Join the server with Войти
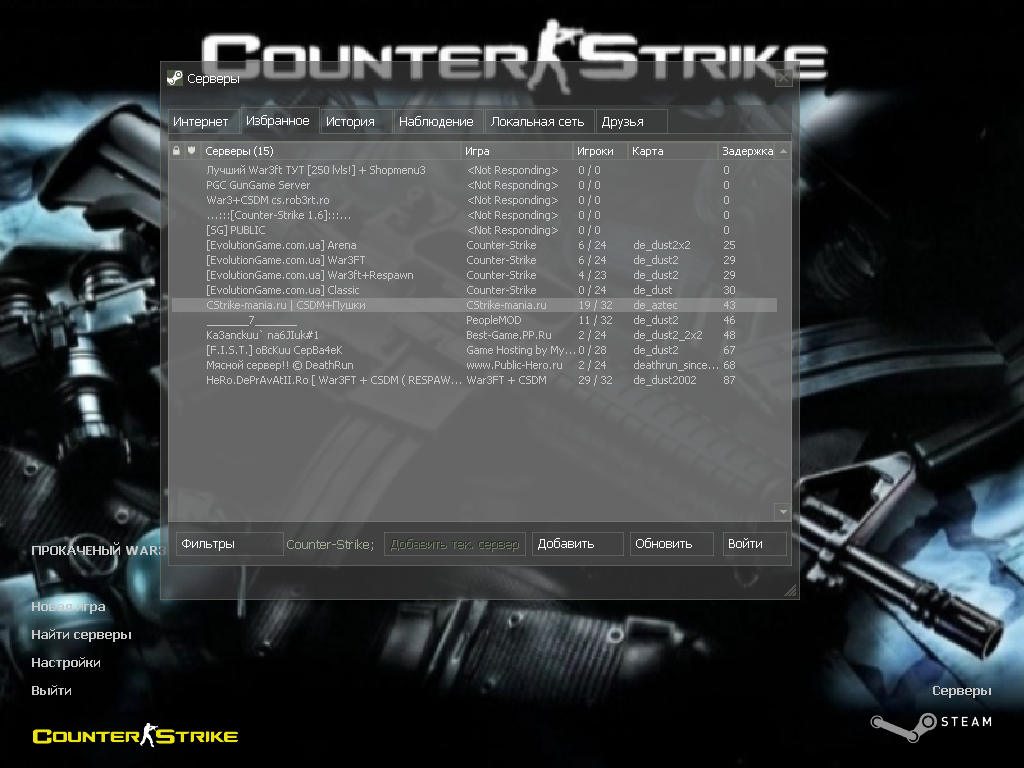Image resolution: width=1024 pixels, height=768 pixels. [754, 544]
